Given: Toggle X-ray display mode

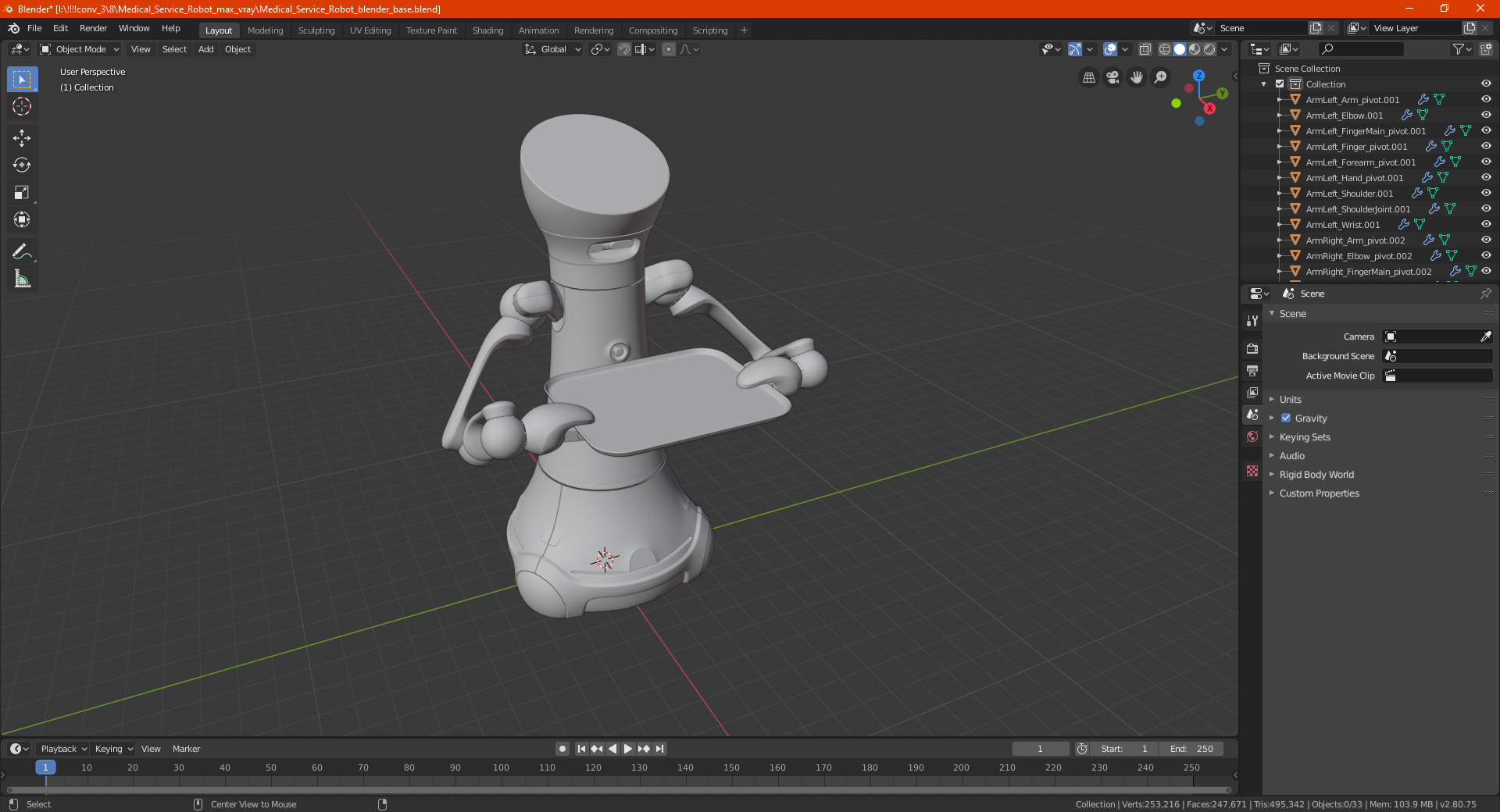Looking at the screenshot, I should click(1145, 49).
